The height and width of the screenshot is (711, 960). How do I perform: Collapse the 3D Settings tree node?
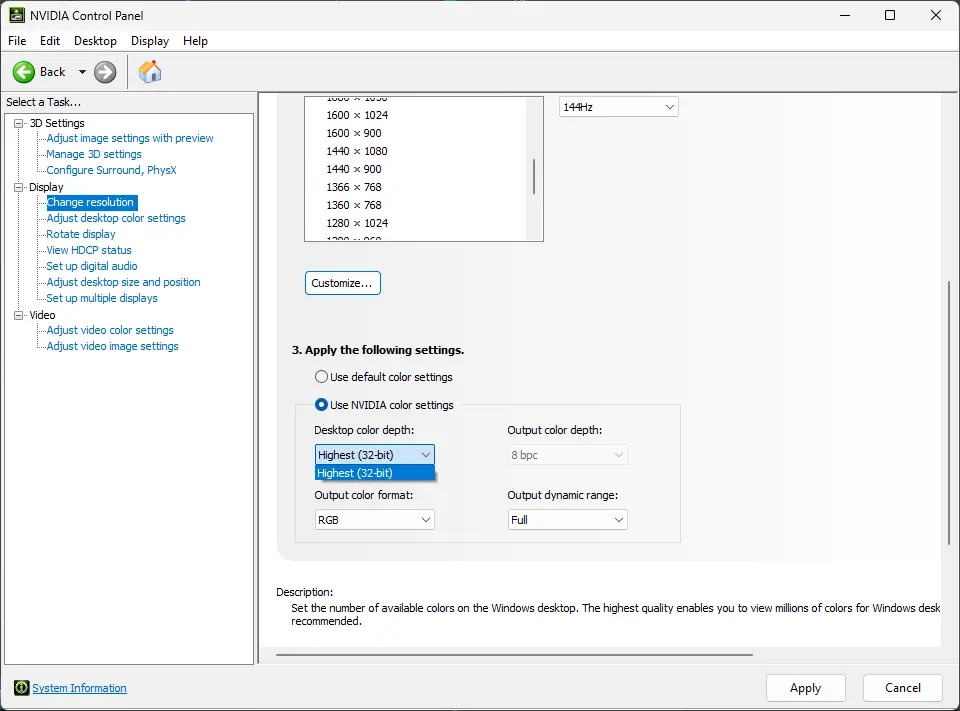pyautogui.click(x=18, y=123)
